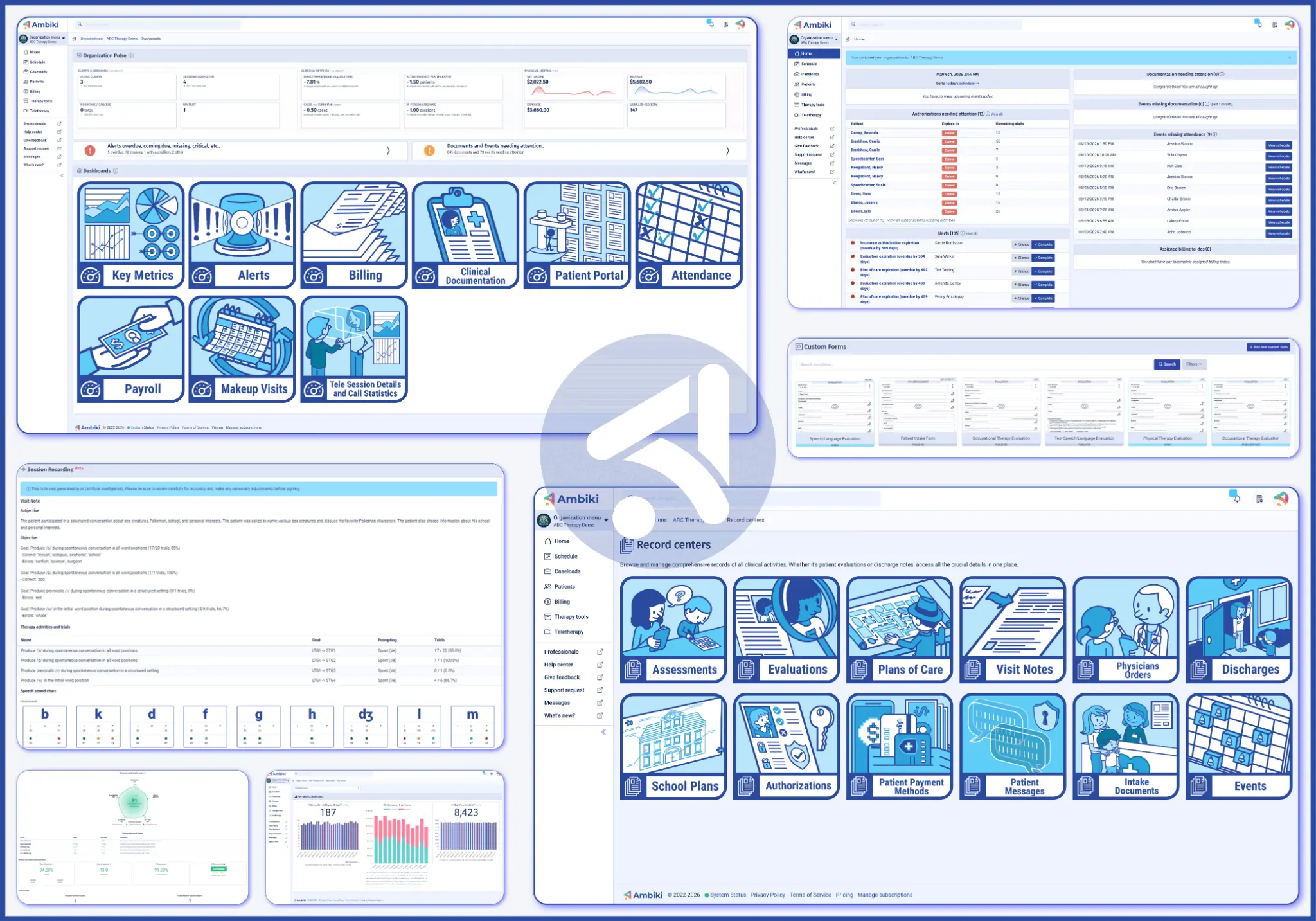Dismiss the organization switched banner

1289,58
